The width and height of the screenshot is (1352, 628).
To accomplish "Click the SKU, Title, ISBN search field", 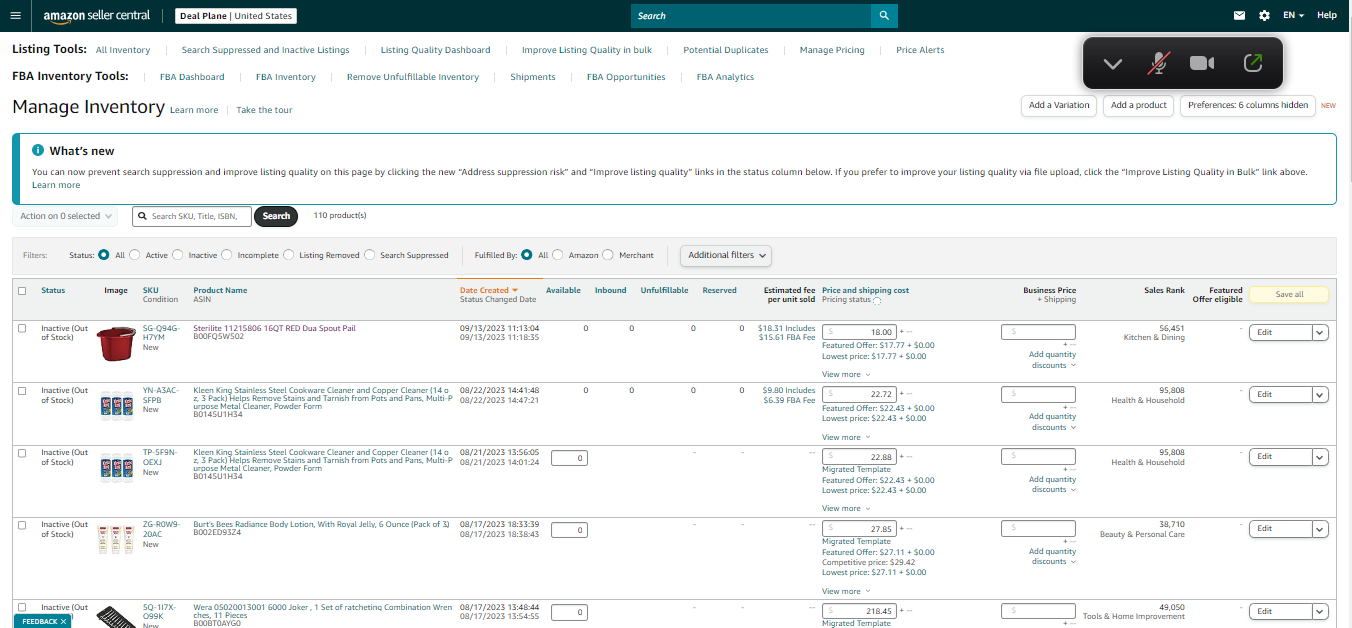I will click(192, 216).
